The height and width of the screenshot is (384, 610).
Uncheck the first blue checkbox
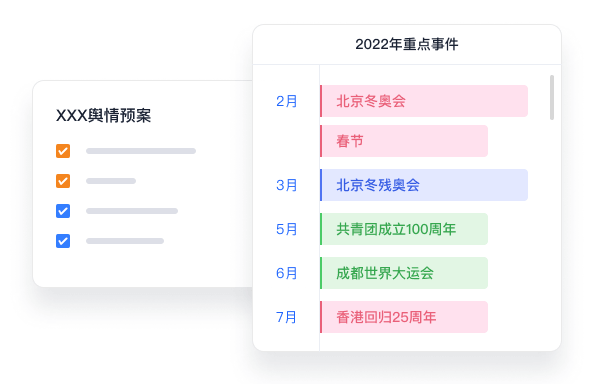point(63,211)
